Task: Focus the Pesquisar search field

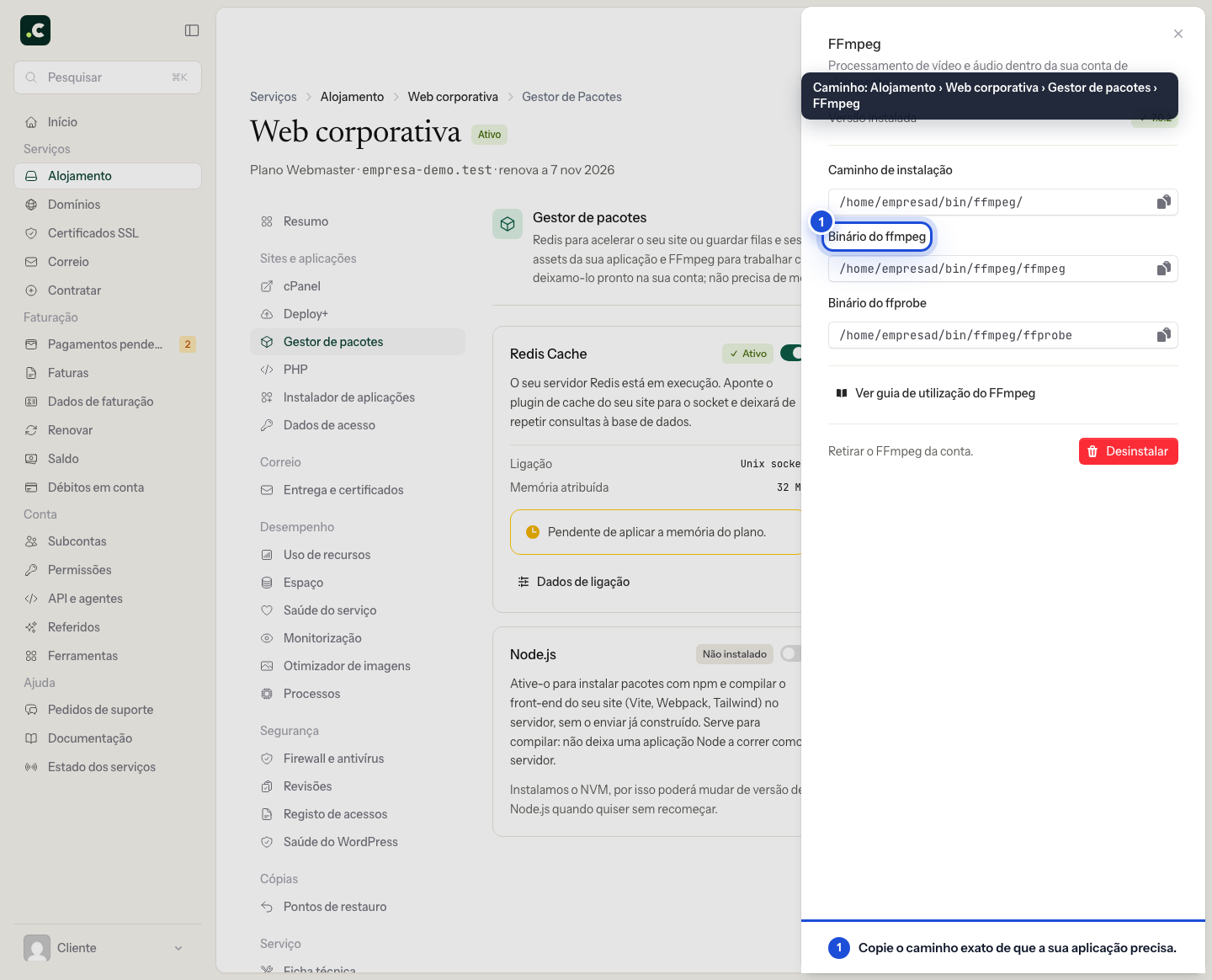Action: pos(108,77)
